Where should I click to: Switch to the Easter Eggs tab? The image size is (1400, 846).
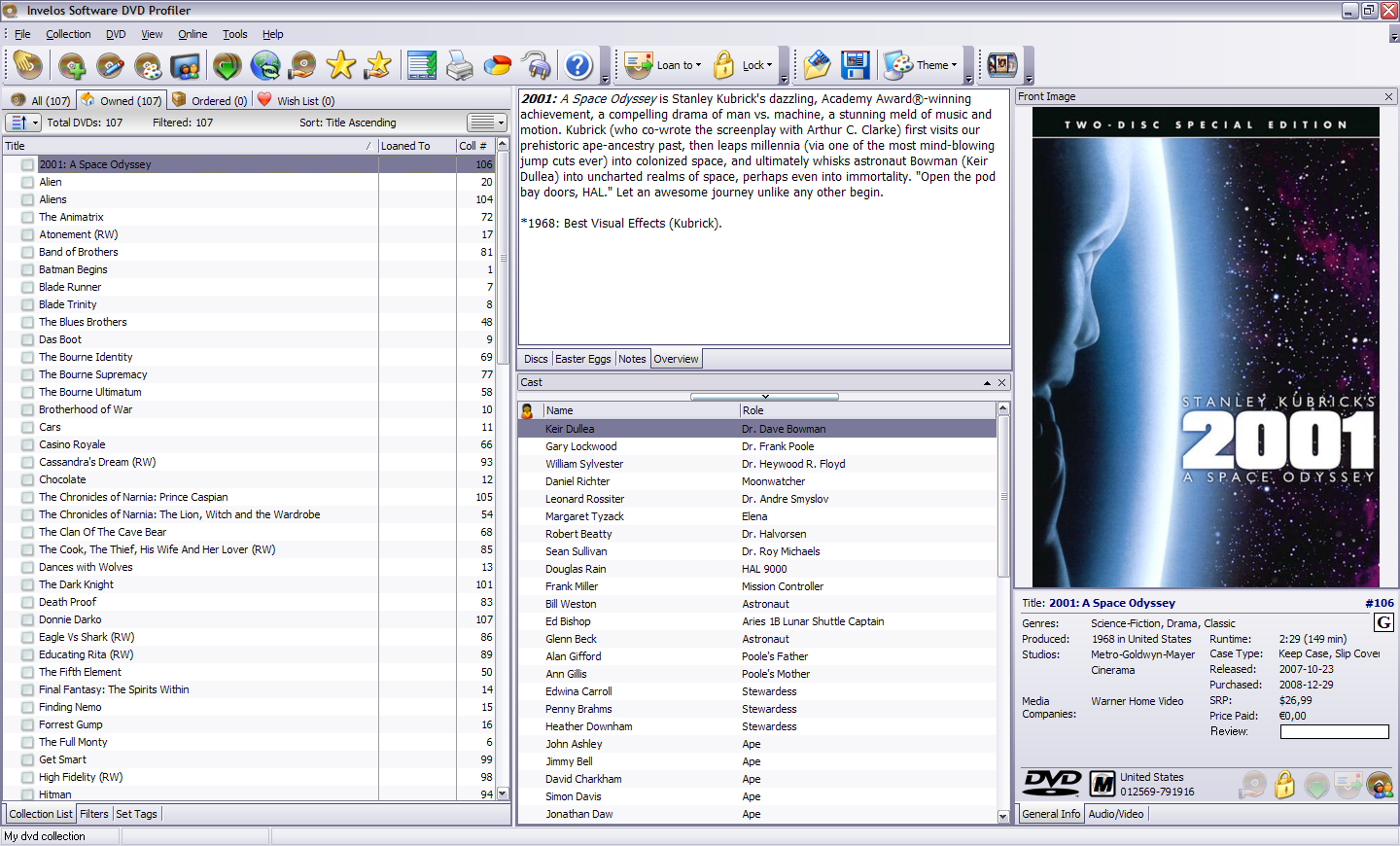pos(583,359)
